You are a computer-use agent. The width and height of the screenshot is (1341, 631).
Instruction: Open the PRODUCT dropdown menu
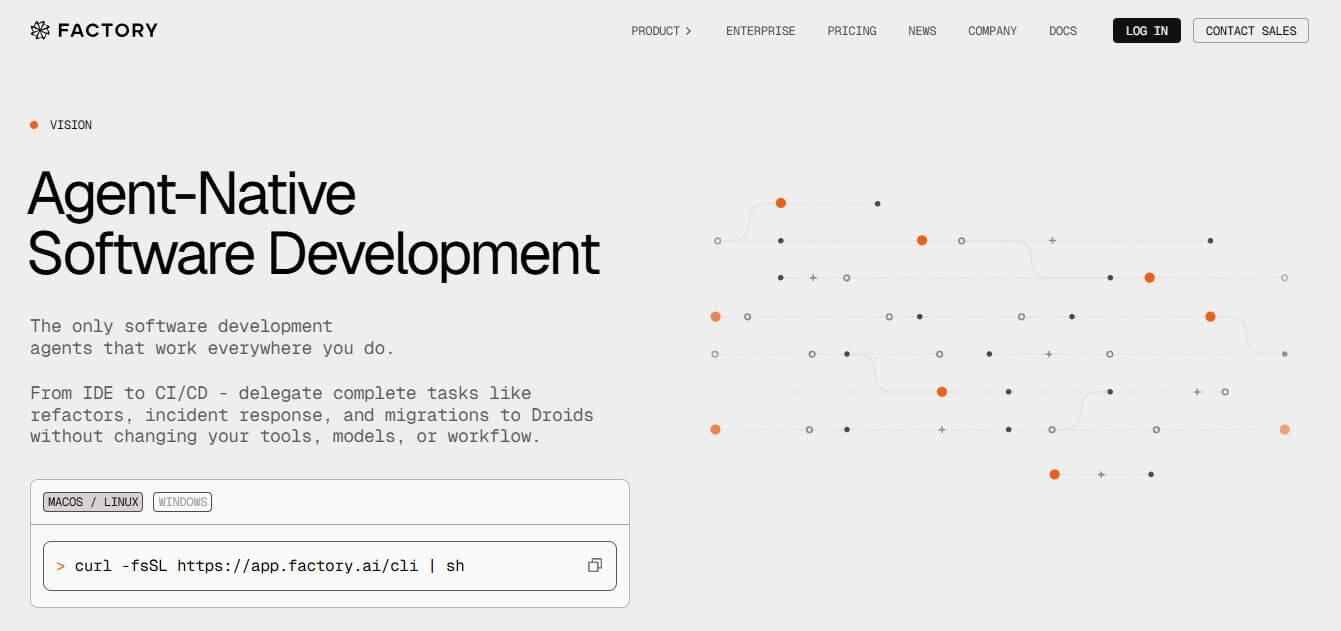(655, 31)
